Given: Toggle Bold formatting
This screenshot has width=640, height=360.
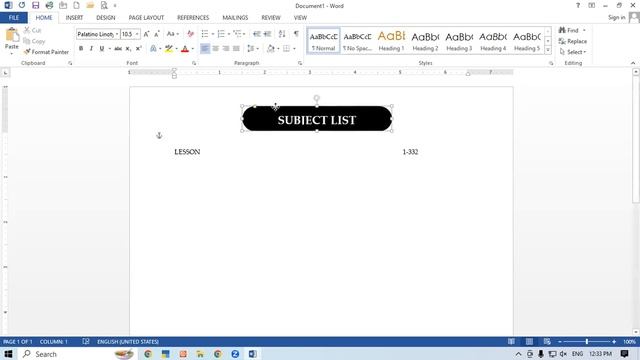Looking at the screenshot, I should [x=81, y=49].
